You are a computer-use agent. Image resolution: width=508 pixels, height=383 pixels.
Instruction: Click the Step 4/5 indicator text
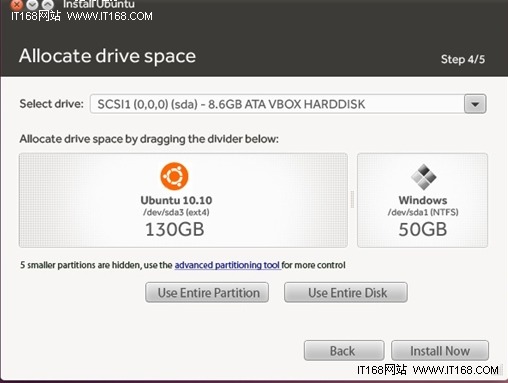(x=463, y=59)
